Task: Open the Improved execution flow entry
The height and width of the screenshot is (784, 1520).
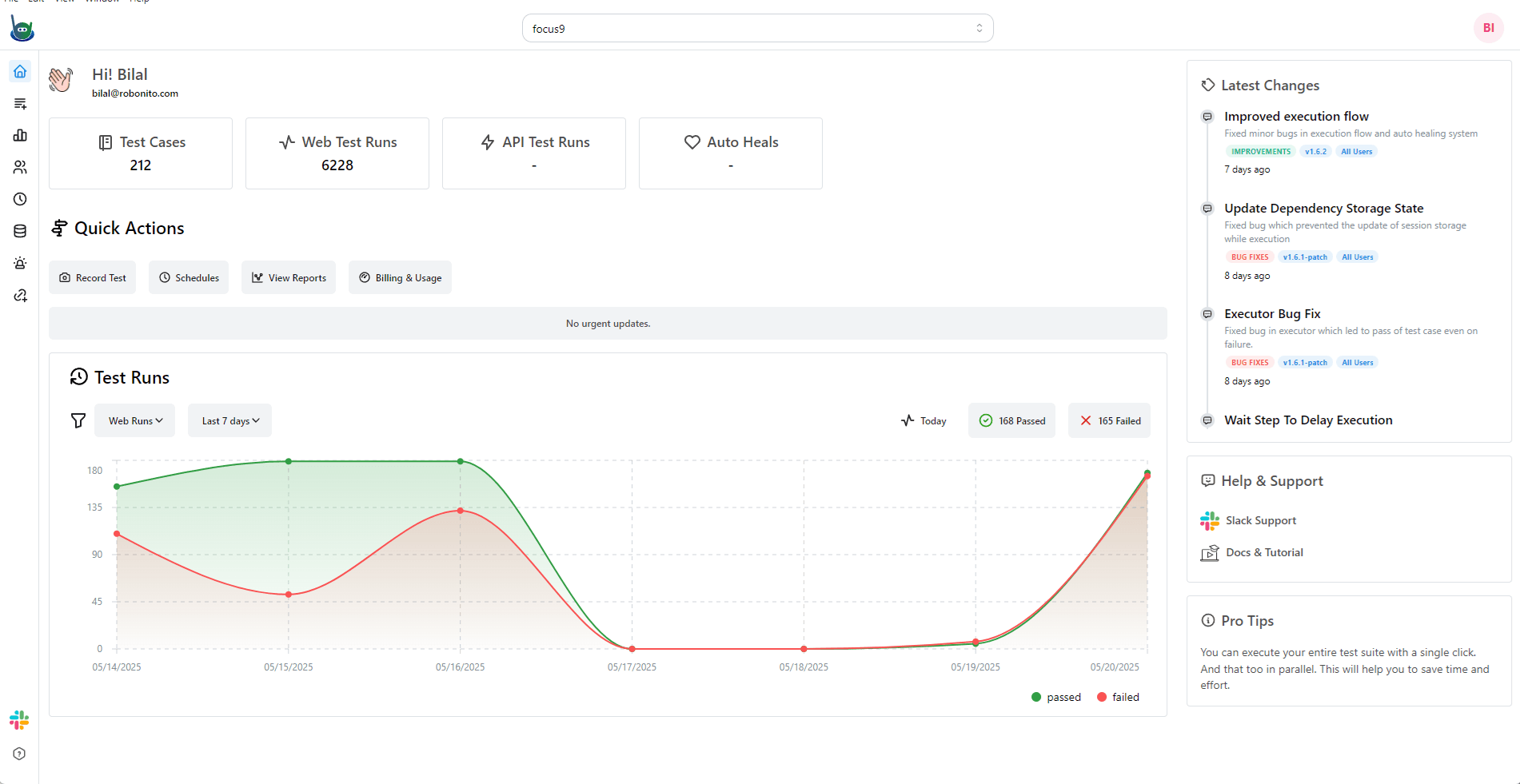Action: [1296, 116]
